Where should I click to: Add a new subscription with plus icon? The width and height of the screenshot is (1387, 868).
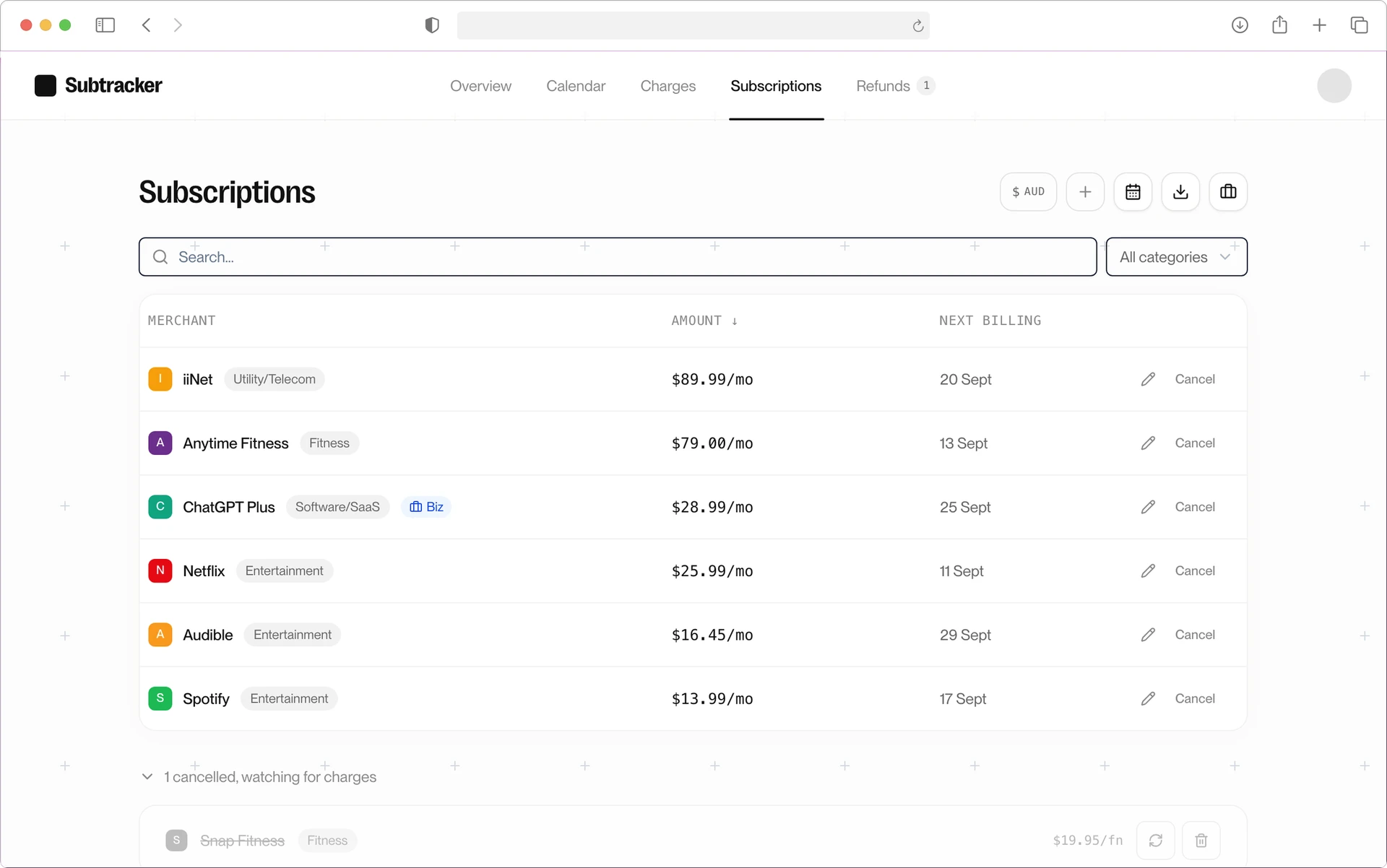coord(1085,191)
